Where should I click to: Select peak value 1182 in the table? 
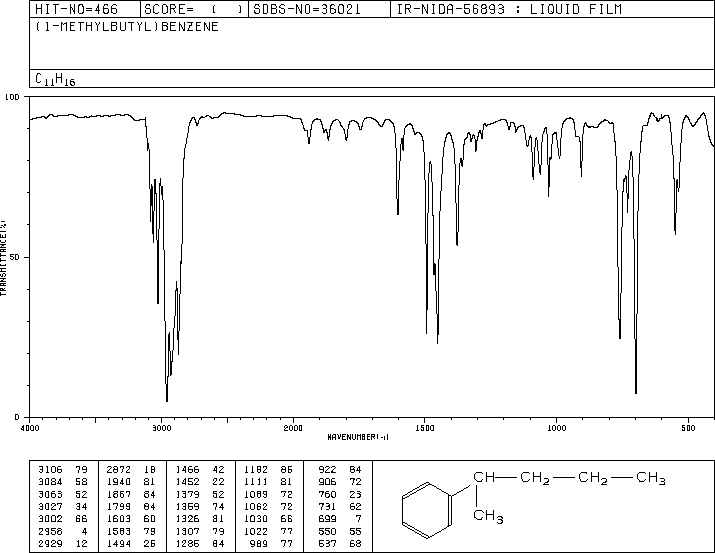255,470
